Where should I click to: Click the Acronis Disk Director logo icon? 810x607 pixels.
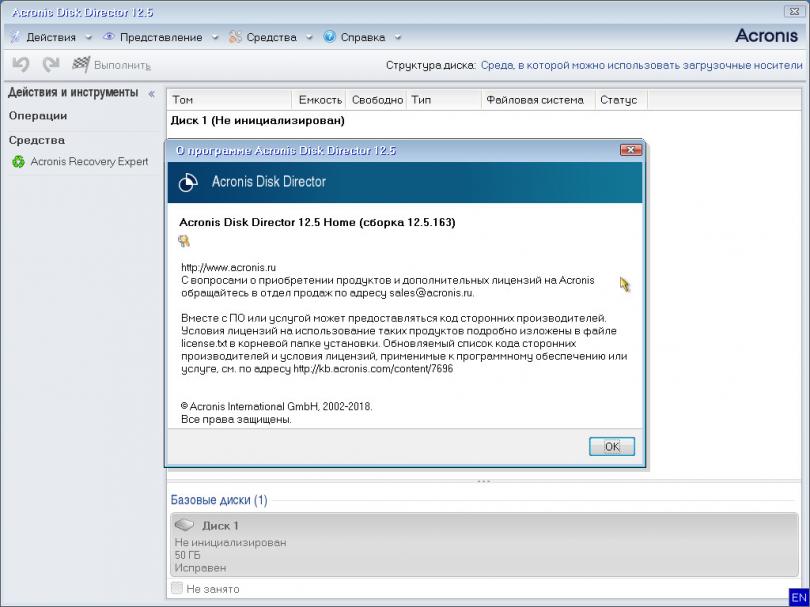pos(187,182)
